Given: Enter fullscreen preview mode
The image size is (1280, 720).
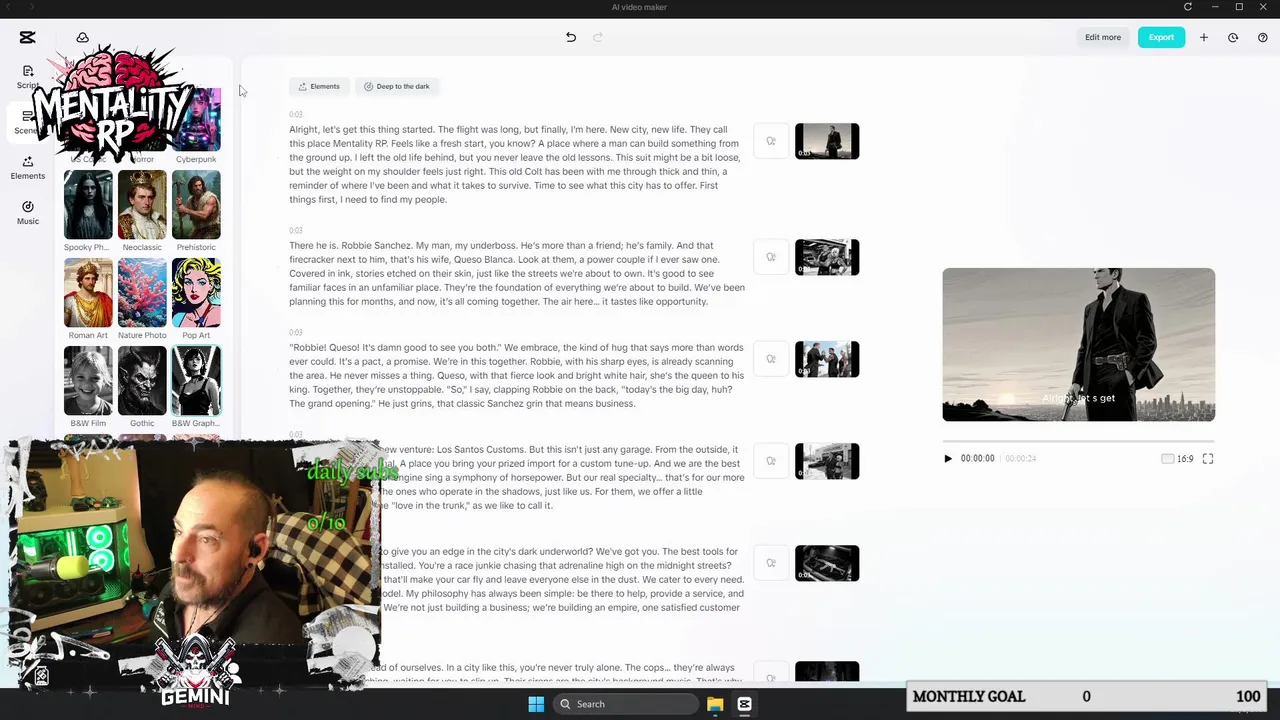Looking at the screenshot, I should pyautogui.click(x=1208, y=458).
